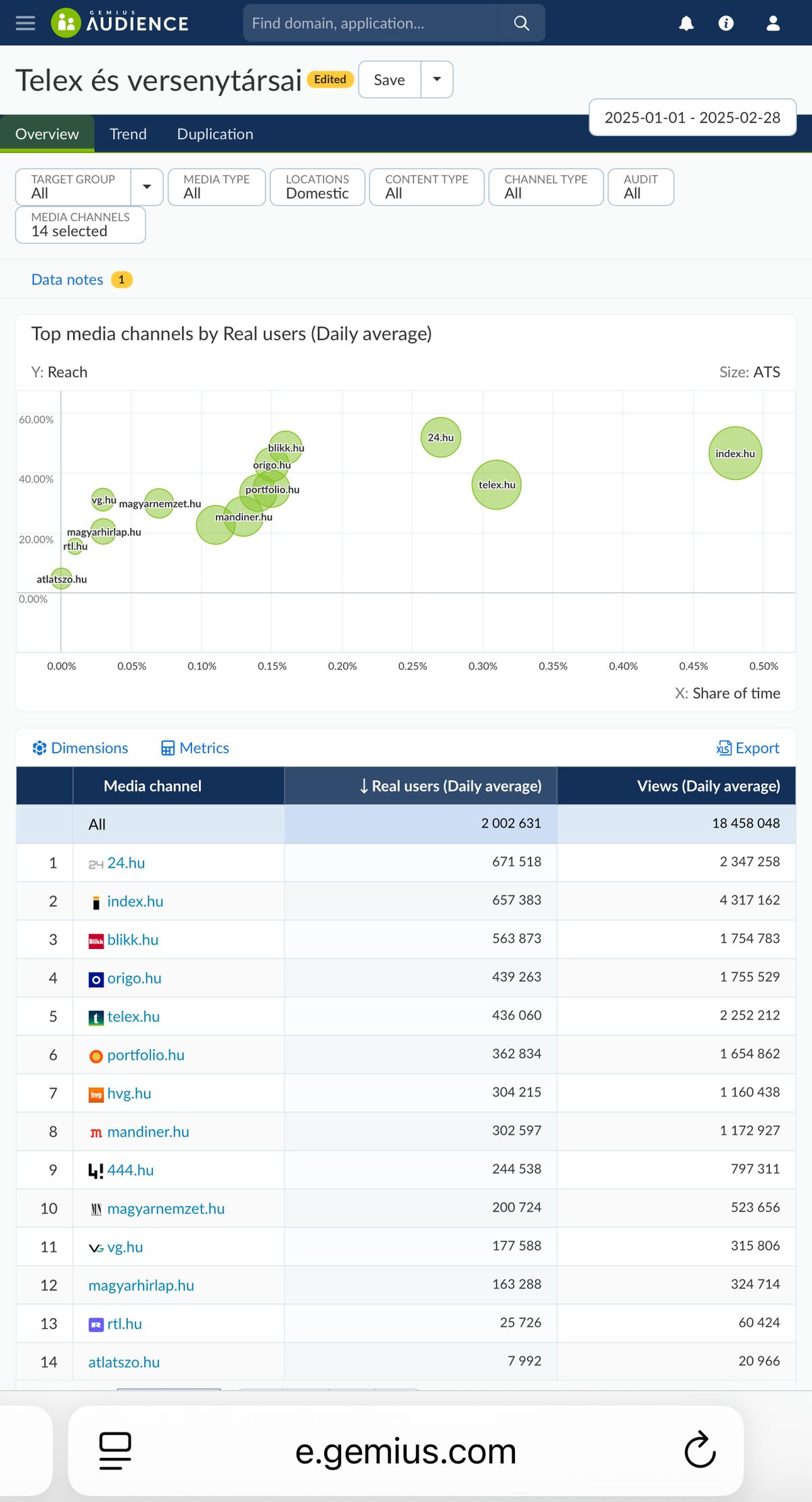Open the info icon in header
812x1502 pixels.
726,24
